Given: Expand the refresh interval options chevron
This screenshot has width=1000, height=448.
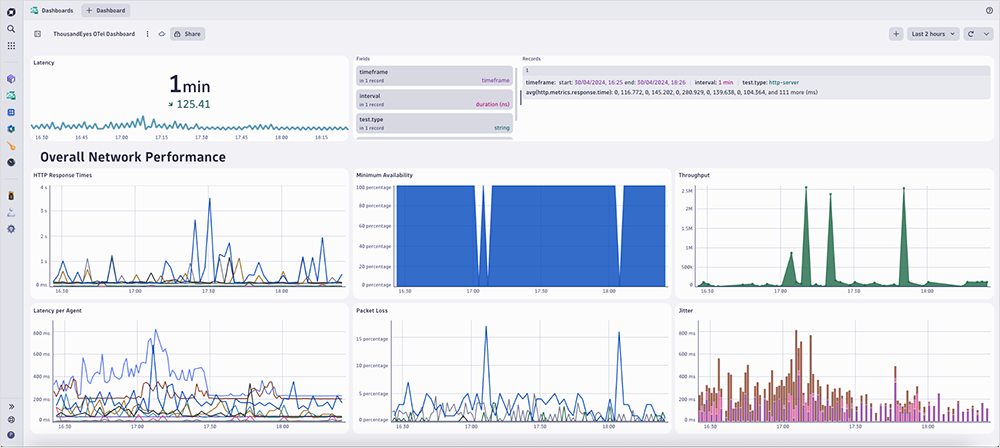Looking at the screenshot, I should pos(986,33).
